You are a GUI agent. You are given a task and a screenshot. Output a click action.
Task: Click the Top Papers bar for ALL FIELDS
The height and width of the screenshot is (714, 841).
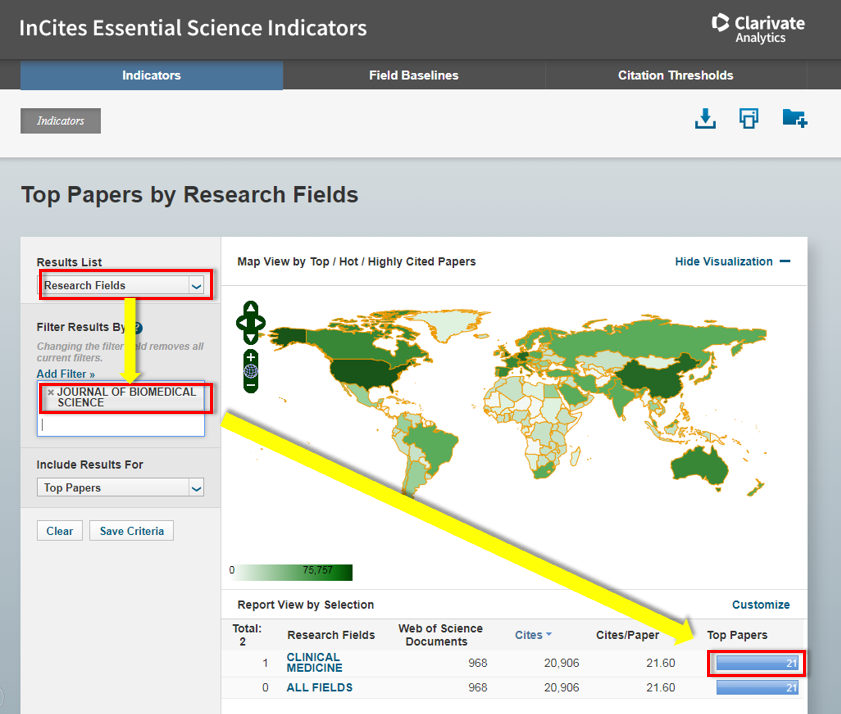[757, 687]
